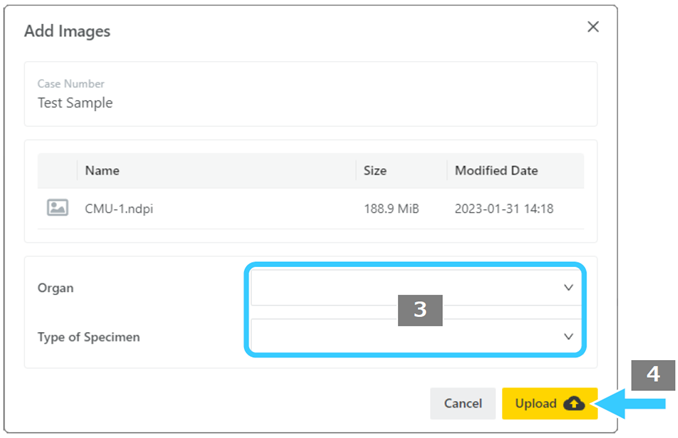Click the Organ label
Screen dimensions: 678x438
[55, 288]
